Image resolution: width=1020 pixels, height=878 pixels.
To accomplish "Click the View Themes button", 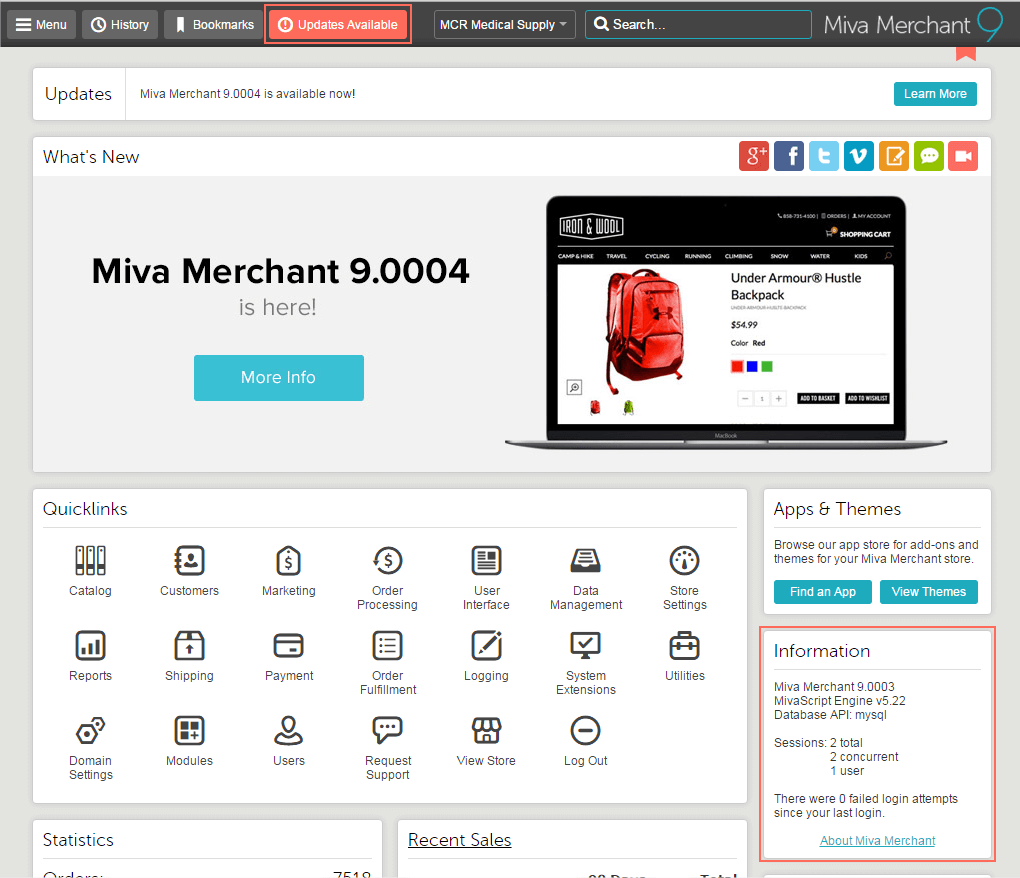I will coord(928,592).
